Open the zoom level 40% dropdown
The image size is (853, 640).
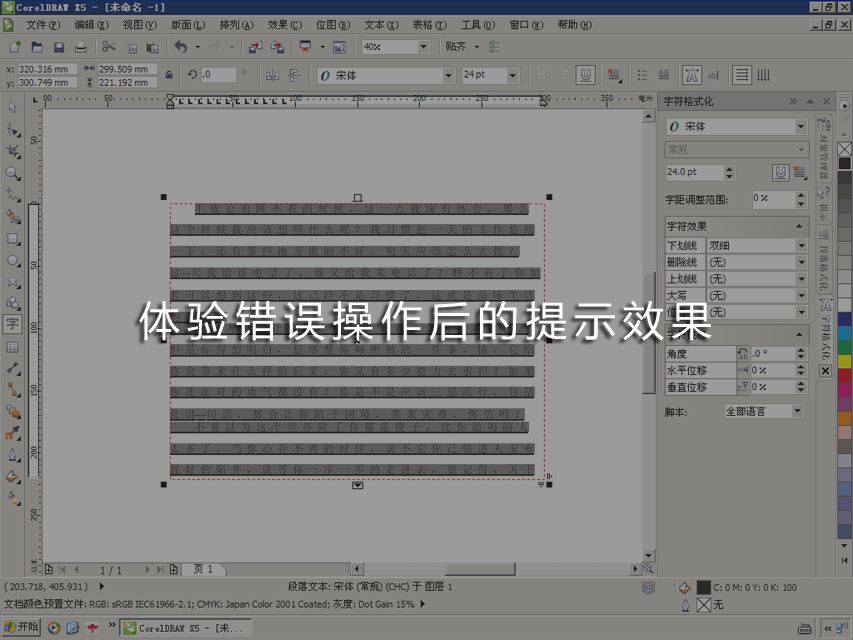coord(423,47)
